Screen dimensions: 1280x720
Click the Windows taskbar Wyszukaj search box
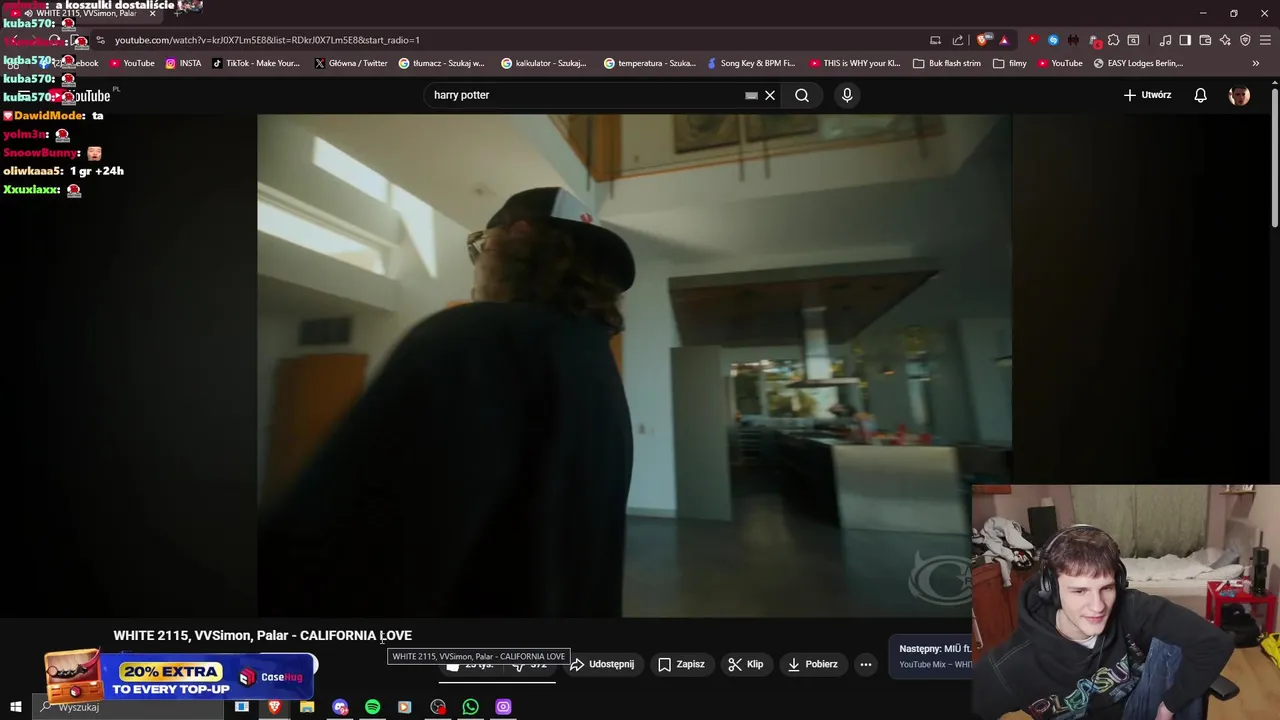coord(130,707)
